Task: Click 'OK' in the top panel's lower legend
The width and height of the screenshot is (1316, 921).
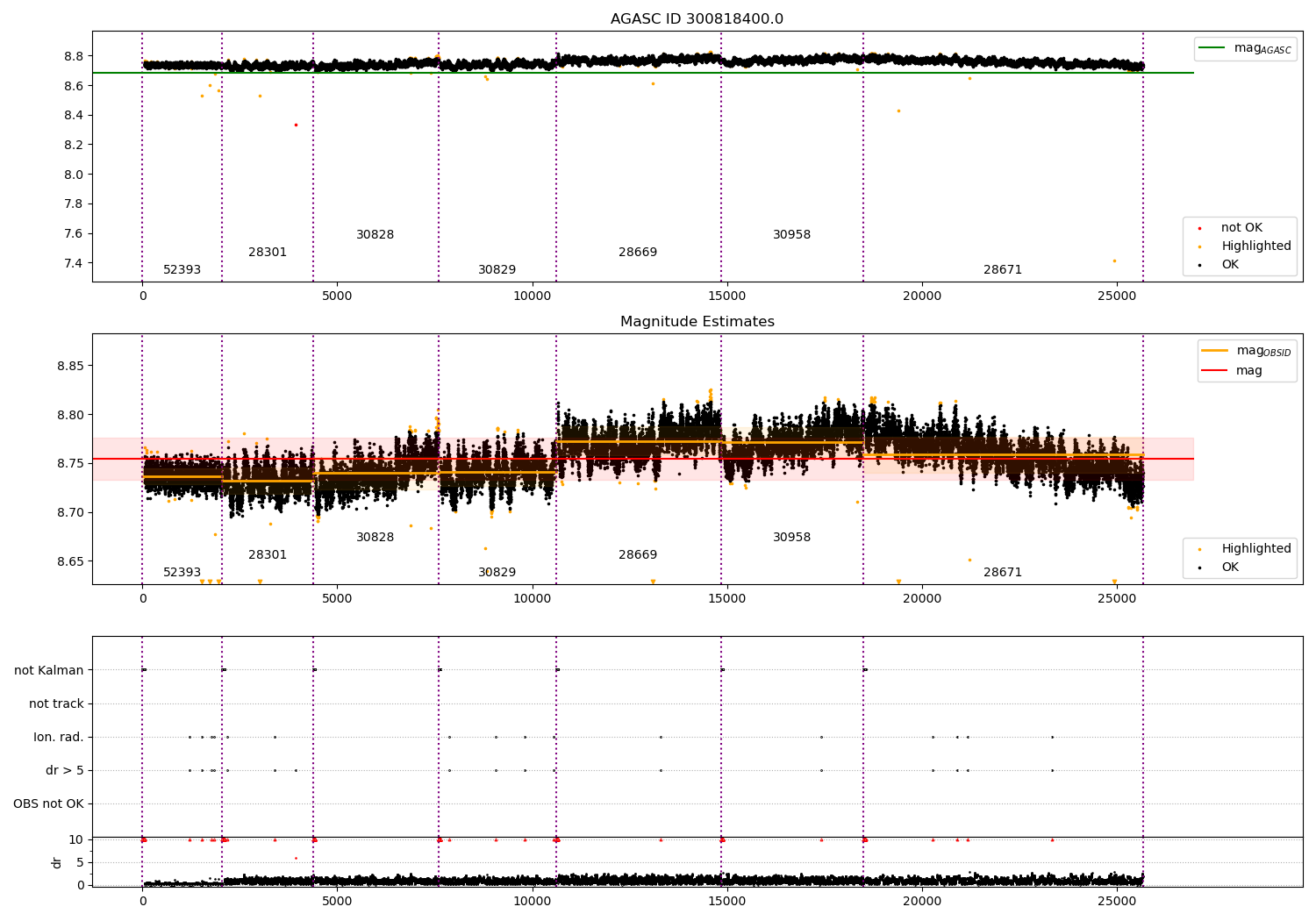Action: (1219, 265)
